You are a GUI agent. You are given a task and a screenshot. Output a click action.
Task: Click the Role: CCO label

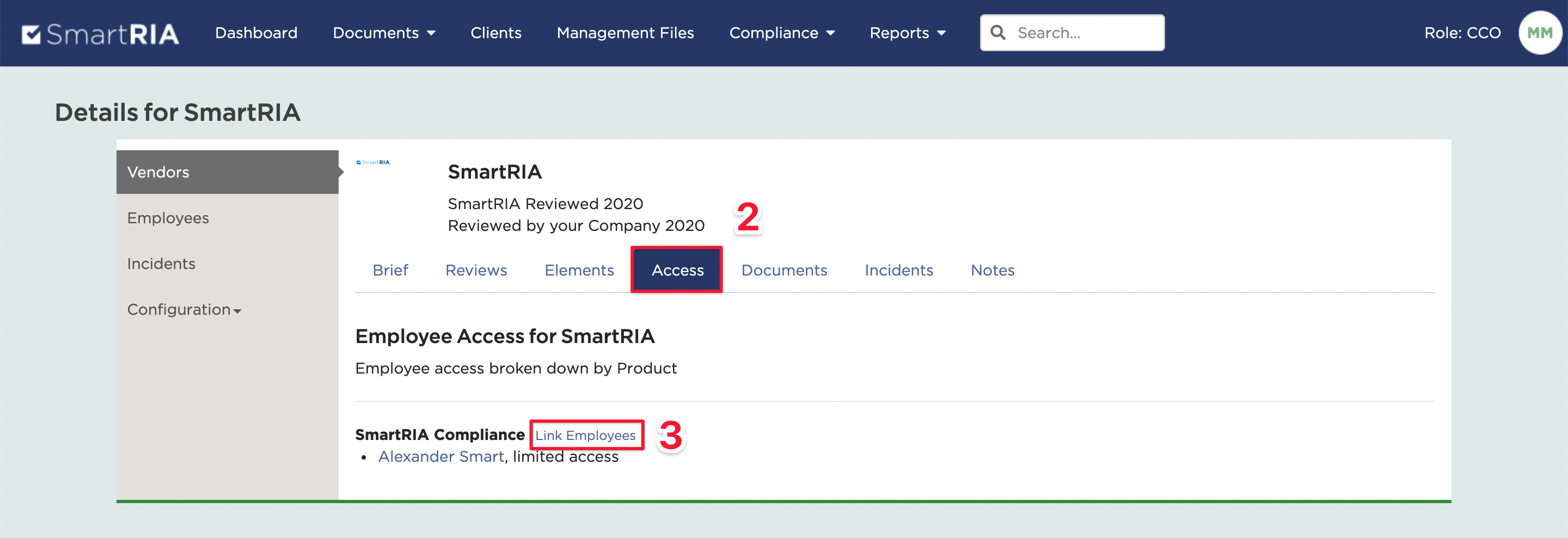[x=1462, y=33]
